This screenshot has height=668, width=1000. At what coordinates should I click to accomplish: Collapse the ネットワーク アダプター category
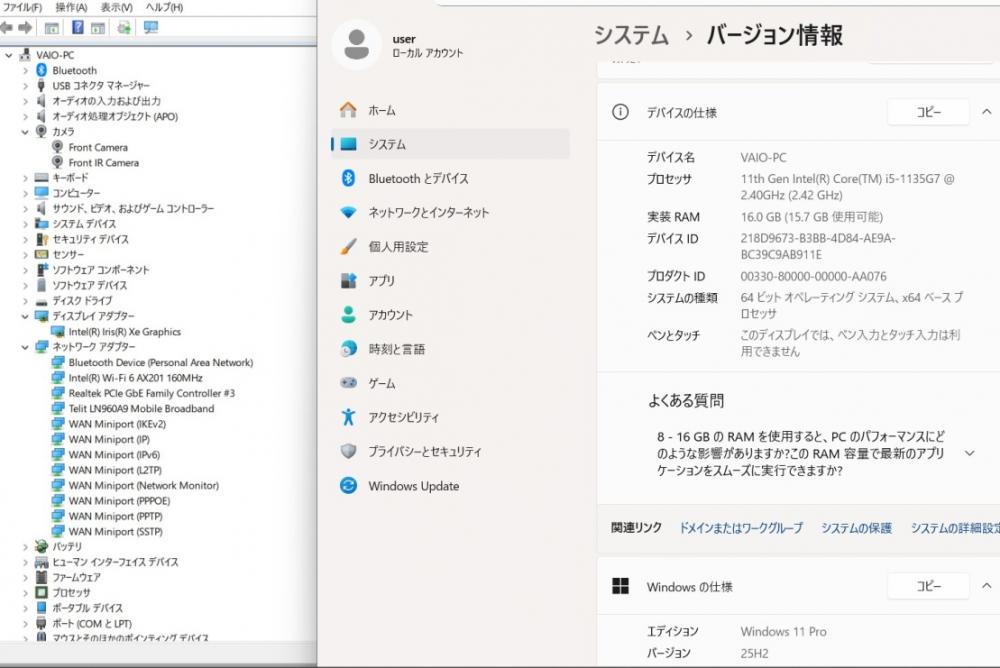point(25,347)
